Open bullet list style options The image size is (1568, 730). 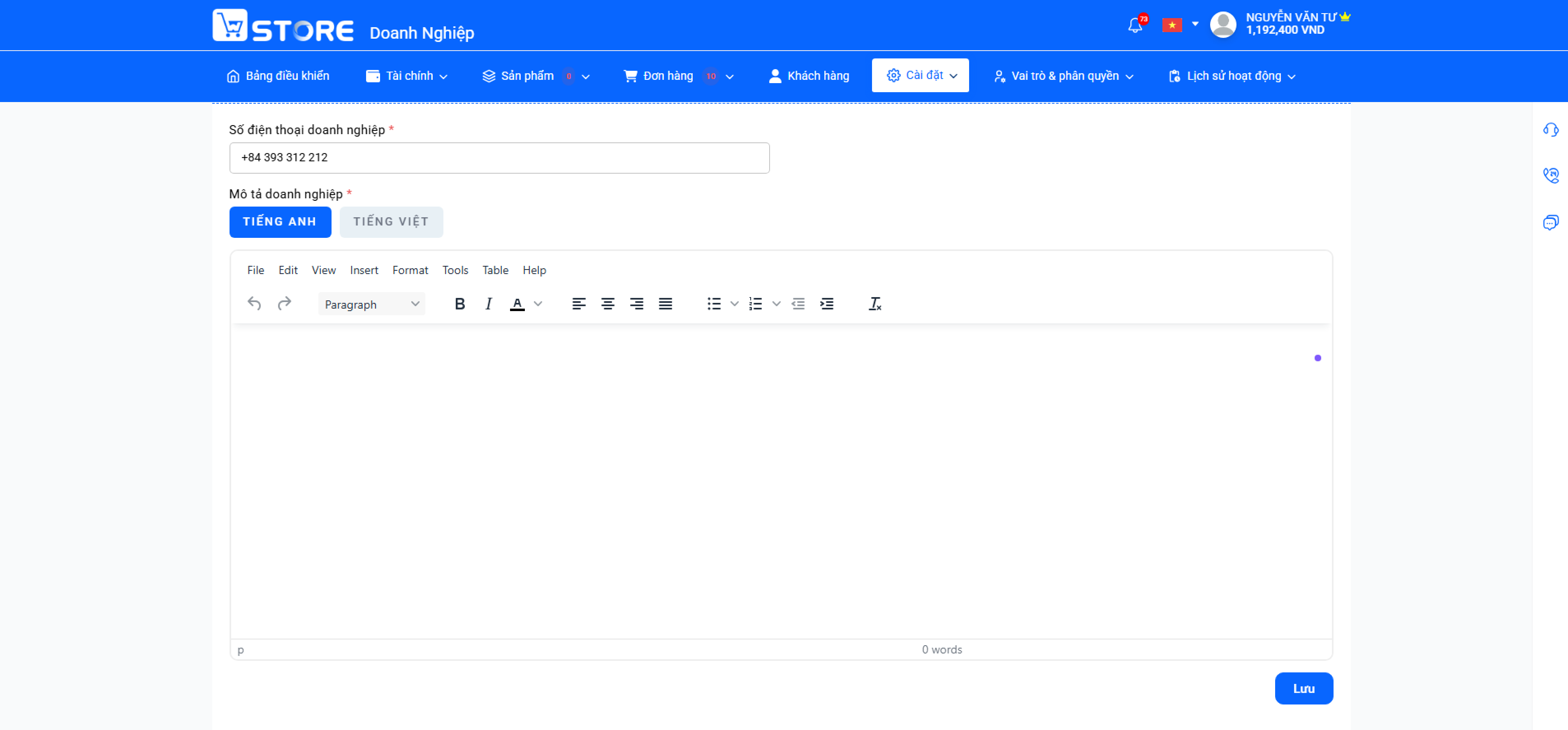tap(735, 303)
